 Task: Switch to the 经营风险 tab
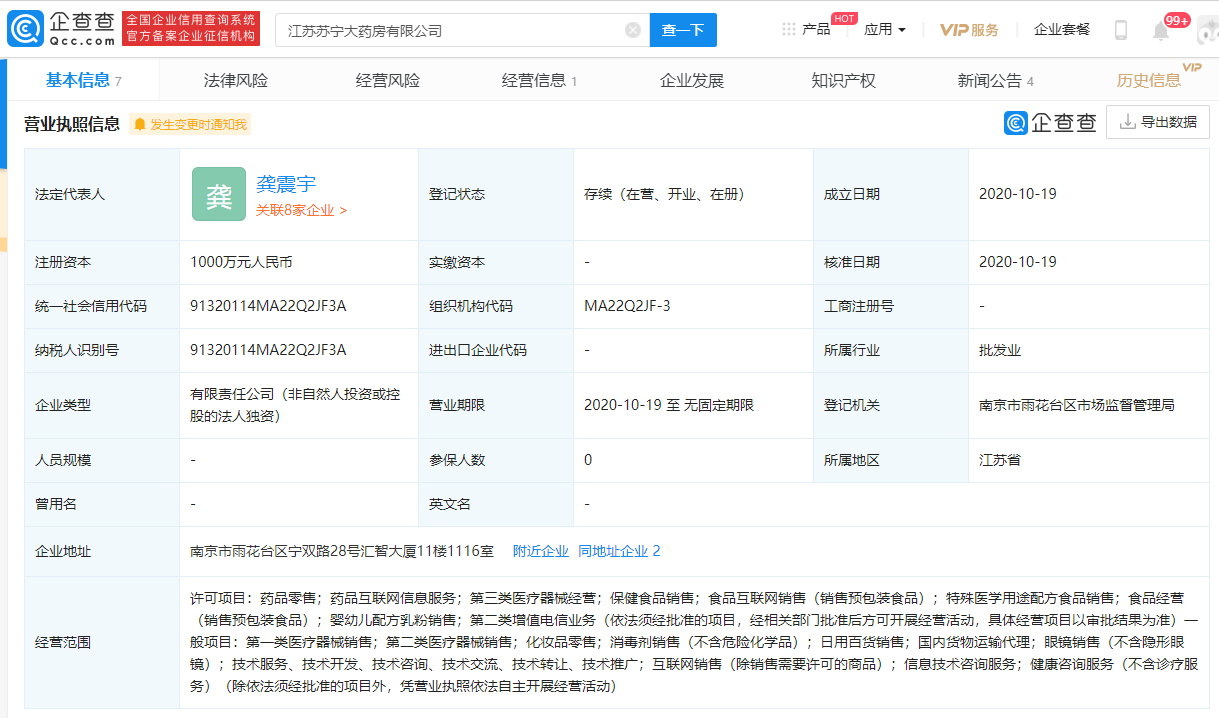click(388, 81)
